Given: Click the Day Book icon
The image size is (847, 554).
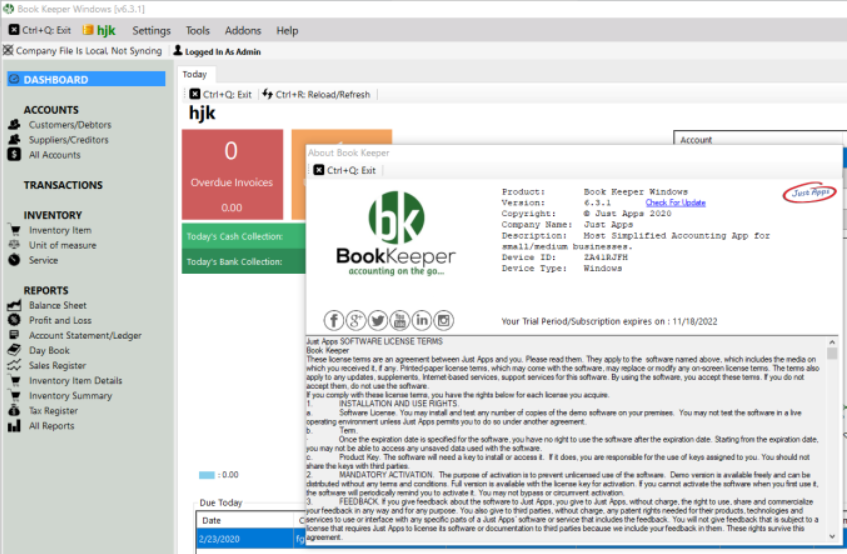Looking at the screenshot, I should tap(14, 350).
